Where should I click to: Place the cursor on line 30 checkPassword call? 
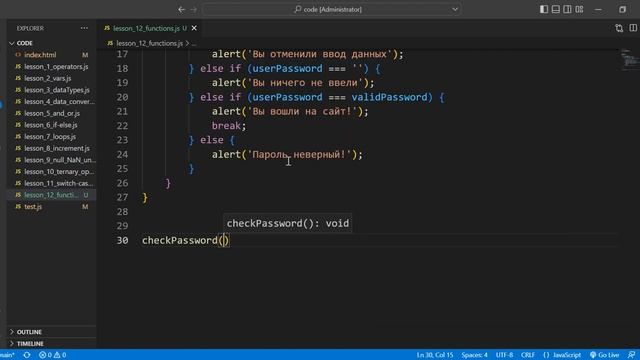185,240
